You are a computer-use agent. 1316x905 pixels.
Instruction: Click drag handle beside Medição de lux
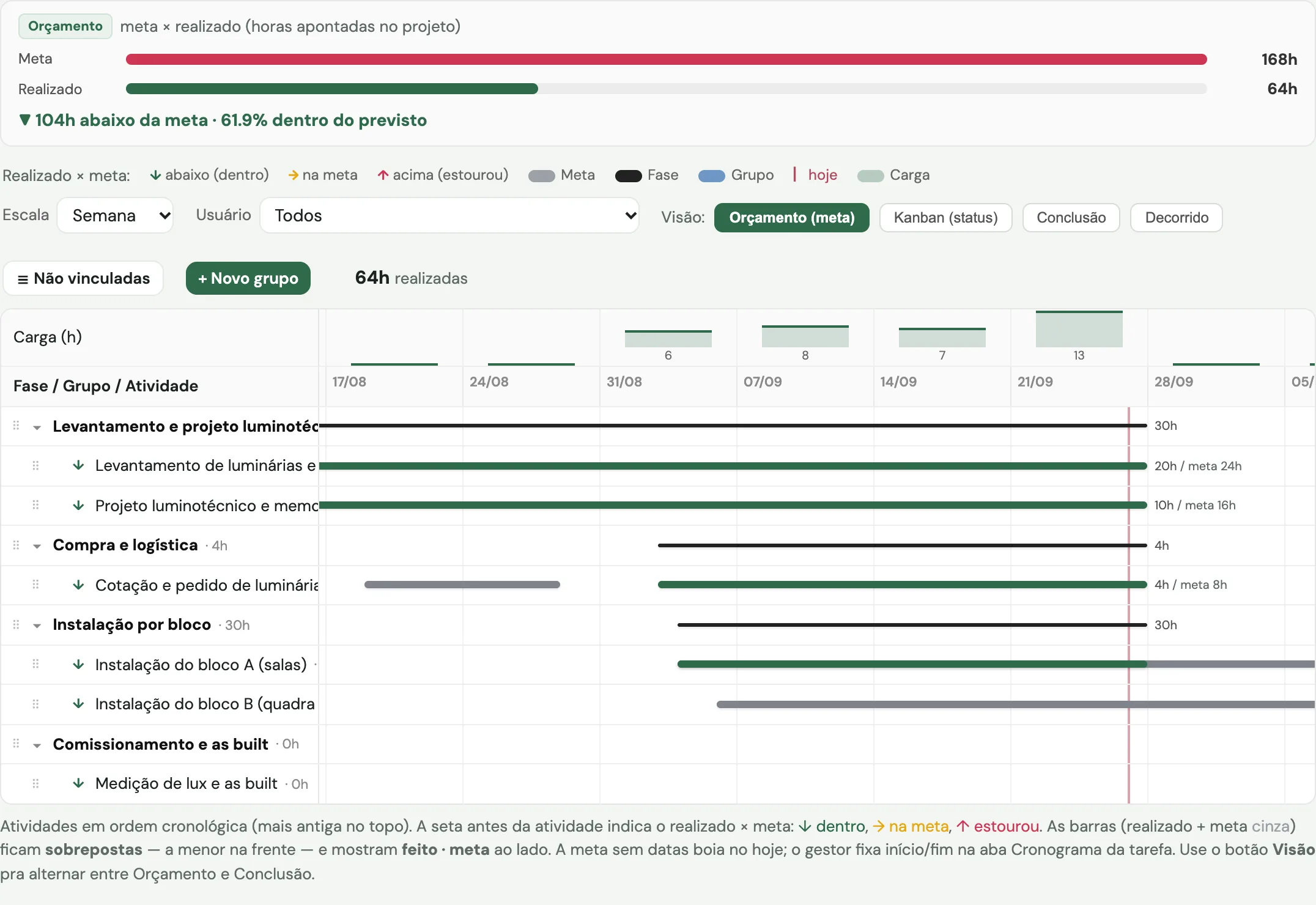(35, 783)
